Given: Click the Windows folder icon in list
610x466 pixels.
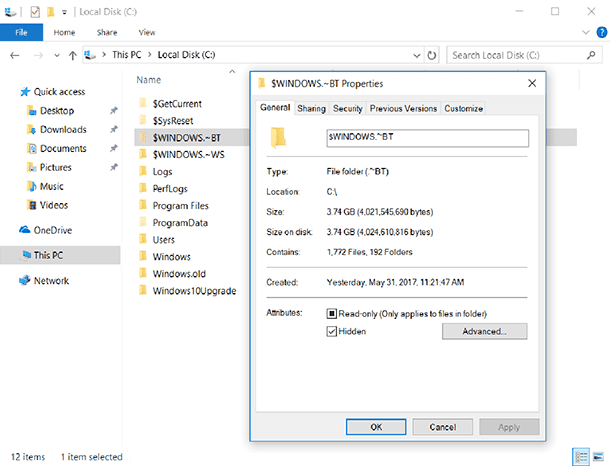Looking at the screenshot, I should [143, 256].
